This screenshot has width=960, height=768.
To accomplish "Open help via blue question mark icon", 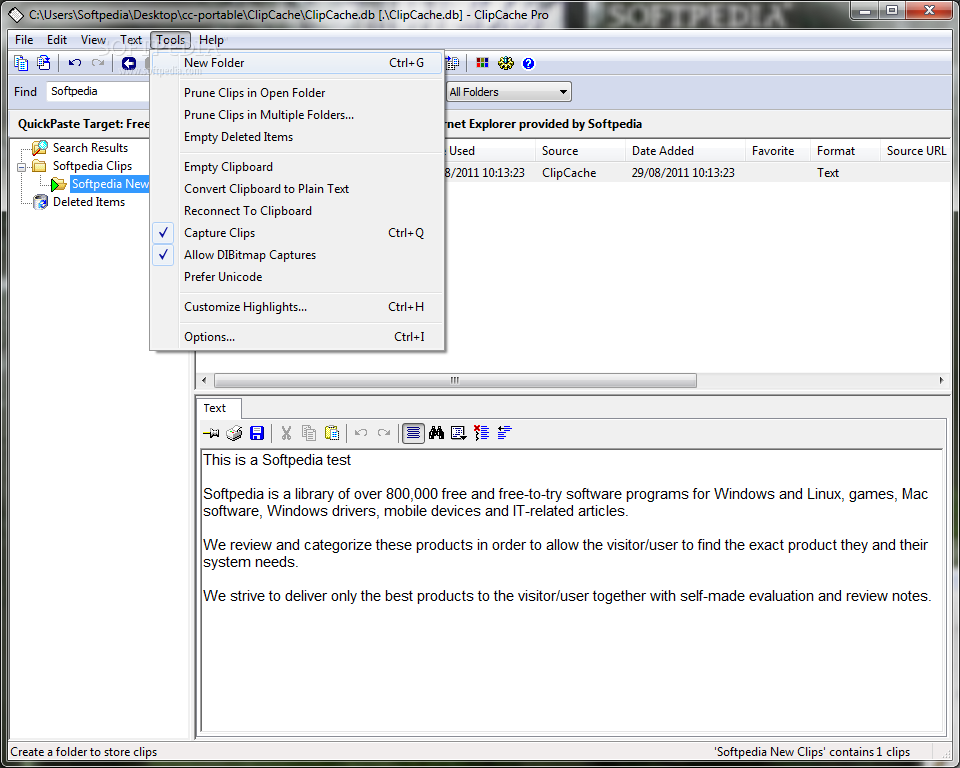I will click(x=528, y=63).
